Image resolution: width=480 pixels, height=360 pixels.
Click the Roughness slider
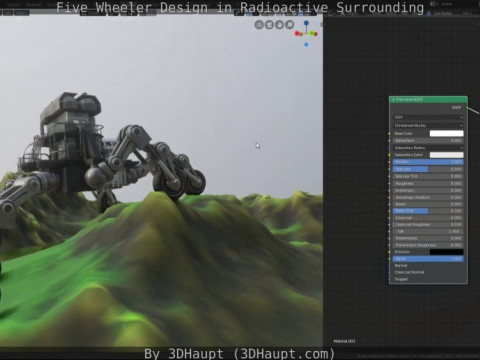[428, 183]
